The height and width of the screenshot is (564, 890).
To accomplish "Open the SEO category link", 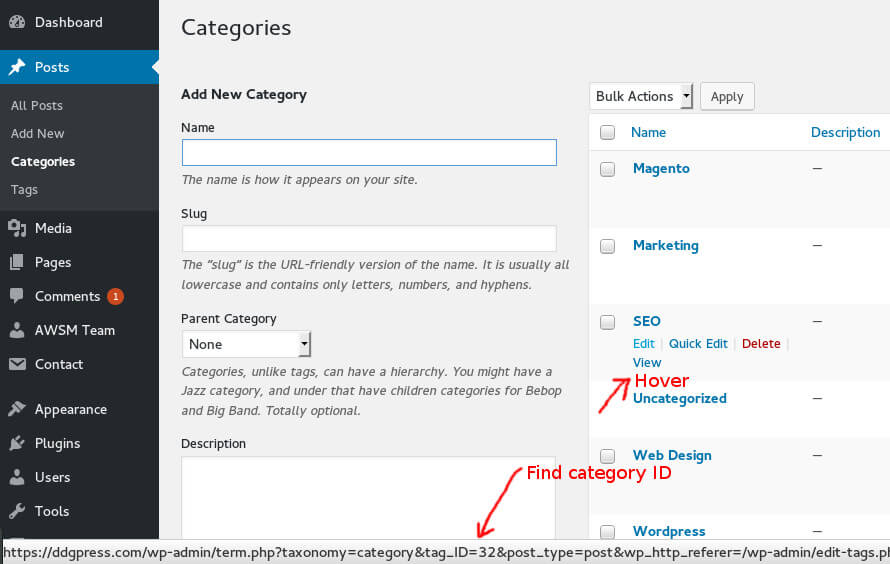I will click(x=646, y=321).
